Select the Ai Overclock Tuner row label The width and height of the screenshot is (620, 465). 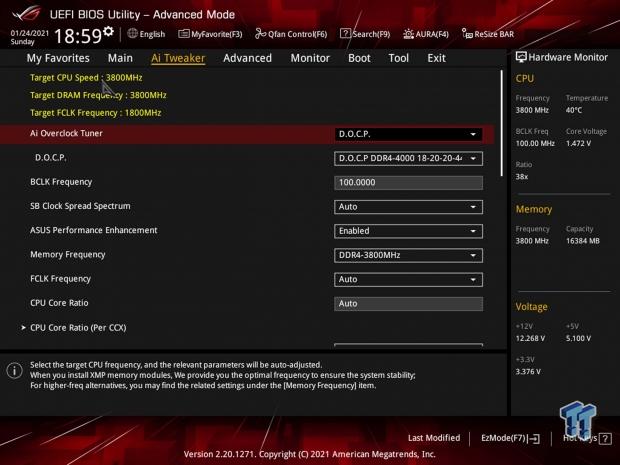pos(66,133)
